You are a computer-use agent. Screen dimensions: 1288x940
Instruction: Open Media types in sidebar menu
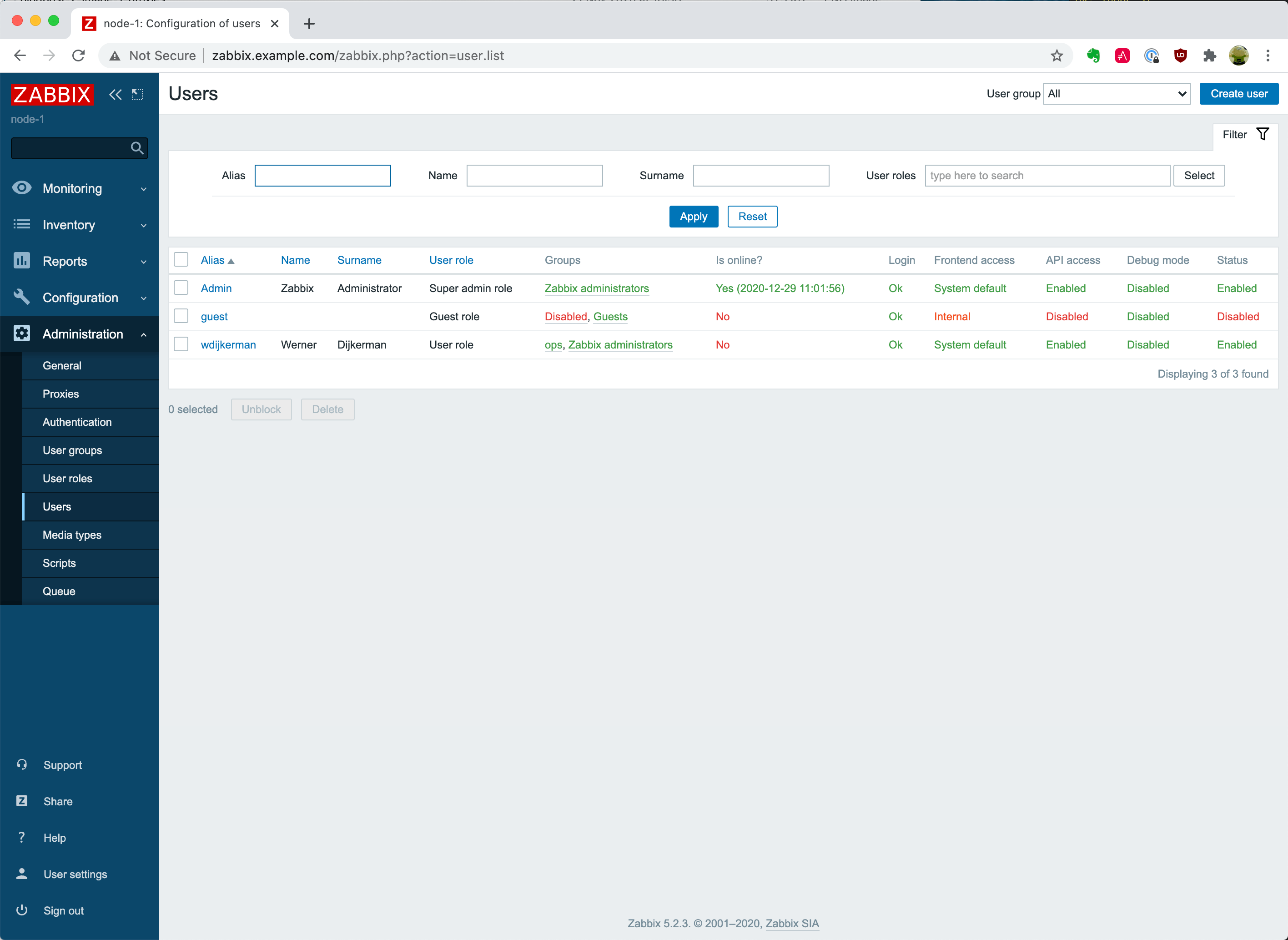pos(72,534)
